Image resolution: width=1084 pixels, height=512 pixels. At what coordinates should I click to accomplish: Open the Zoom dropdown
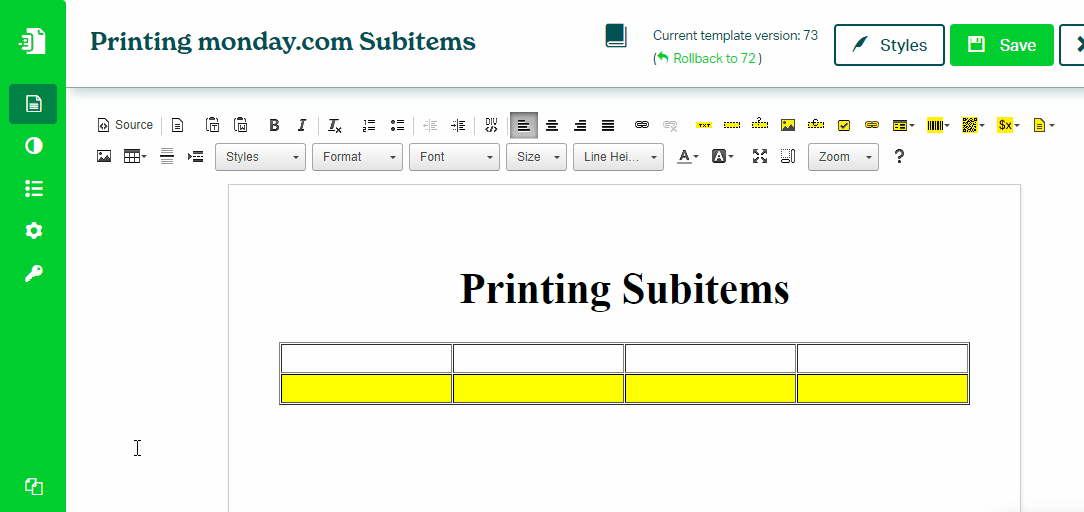(843, 157)
